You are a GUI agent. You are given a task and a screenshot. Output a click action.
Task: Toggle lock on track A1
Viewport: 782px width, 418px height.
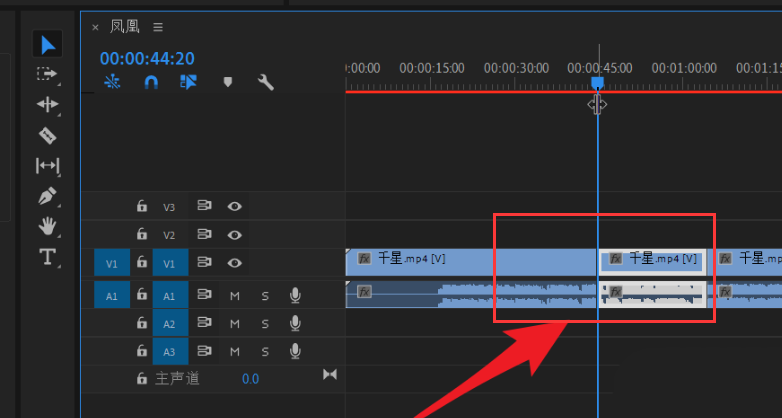[142, 294]
